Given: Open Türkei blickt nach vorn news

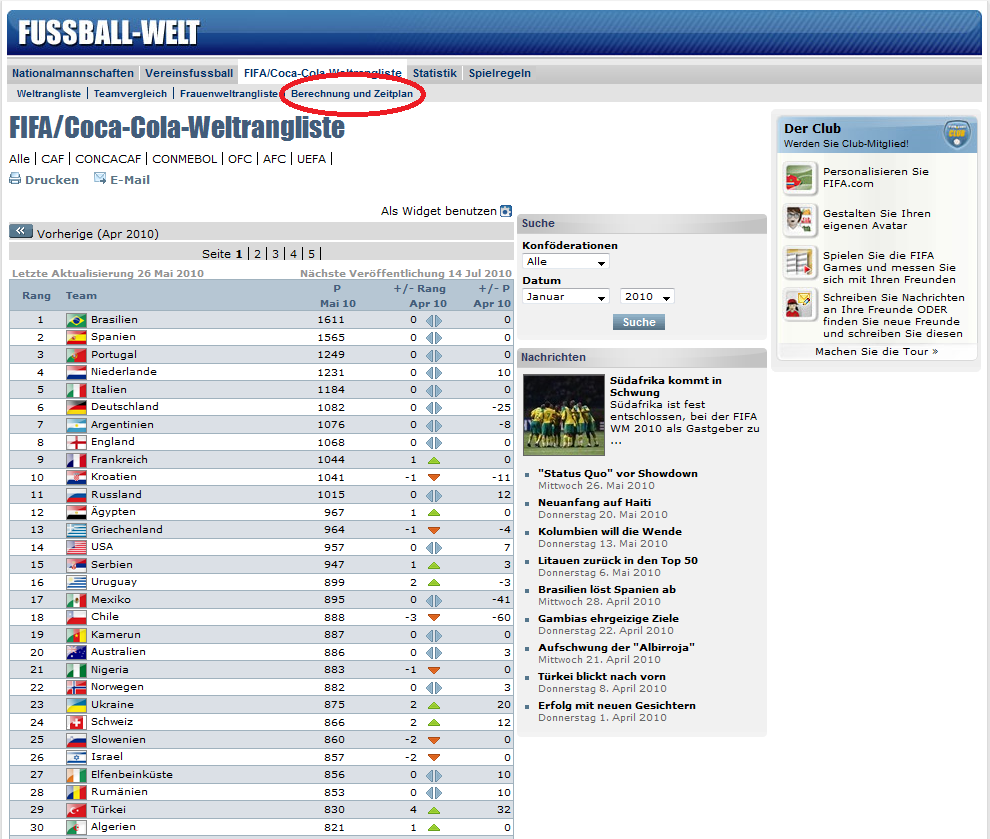Looking at the screenshot, I should click(x=602, y=677).
